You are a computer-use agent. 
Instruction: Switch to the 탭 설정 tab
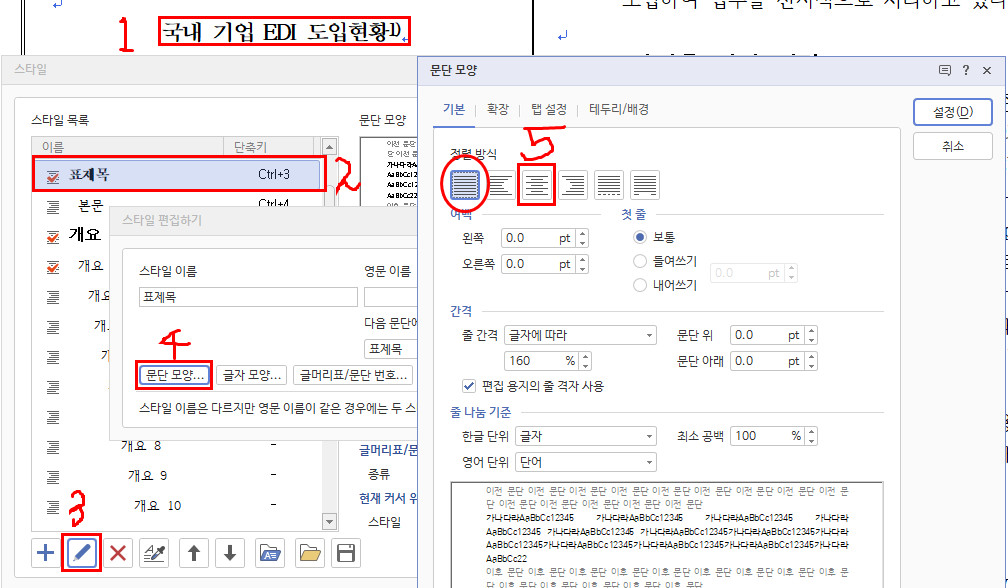pyautogui.click(x=548, y=109)
